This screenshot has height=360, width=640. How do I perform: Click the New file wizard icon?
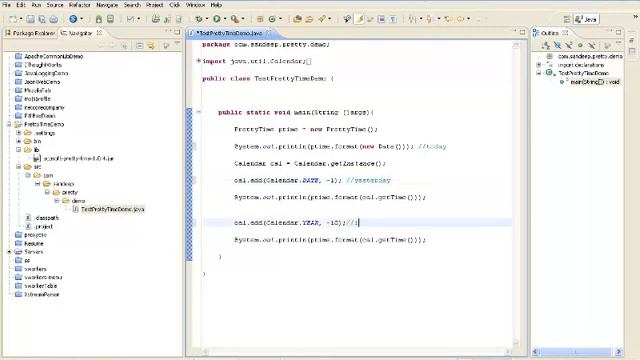click(x=13, y=19)
